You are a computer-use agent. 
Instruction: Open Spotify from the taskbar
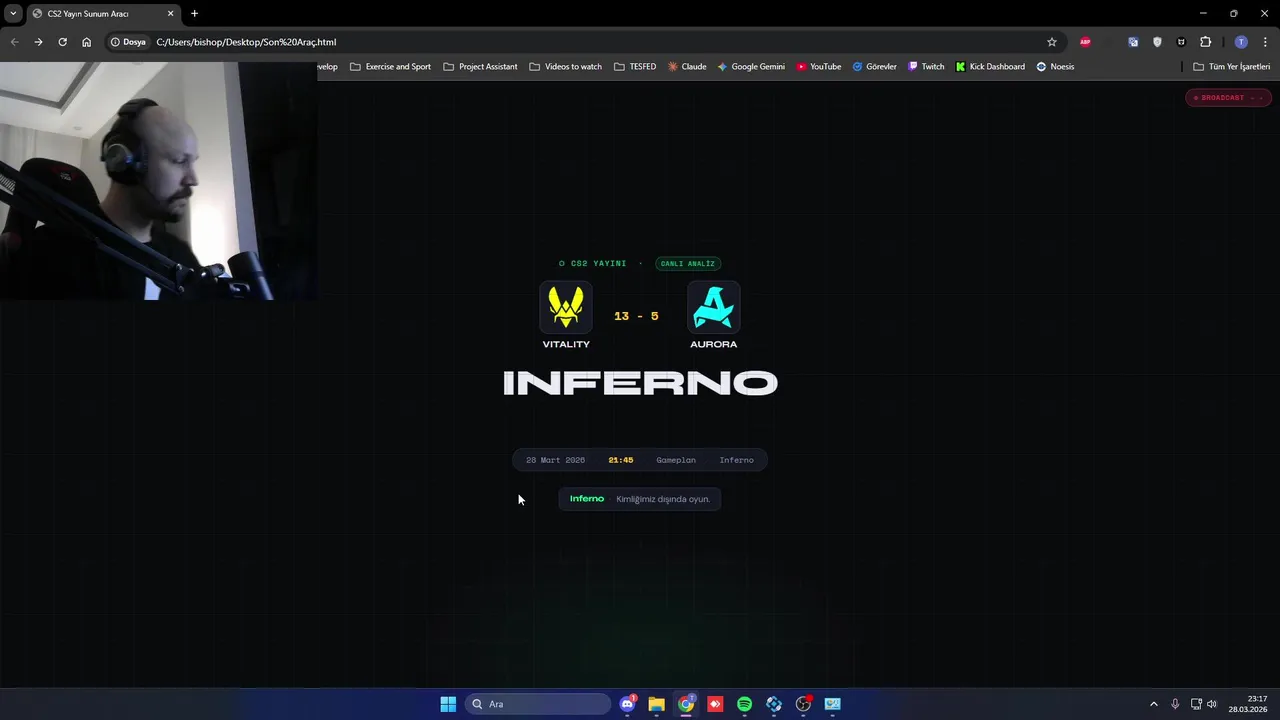(x=744, y=704)
